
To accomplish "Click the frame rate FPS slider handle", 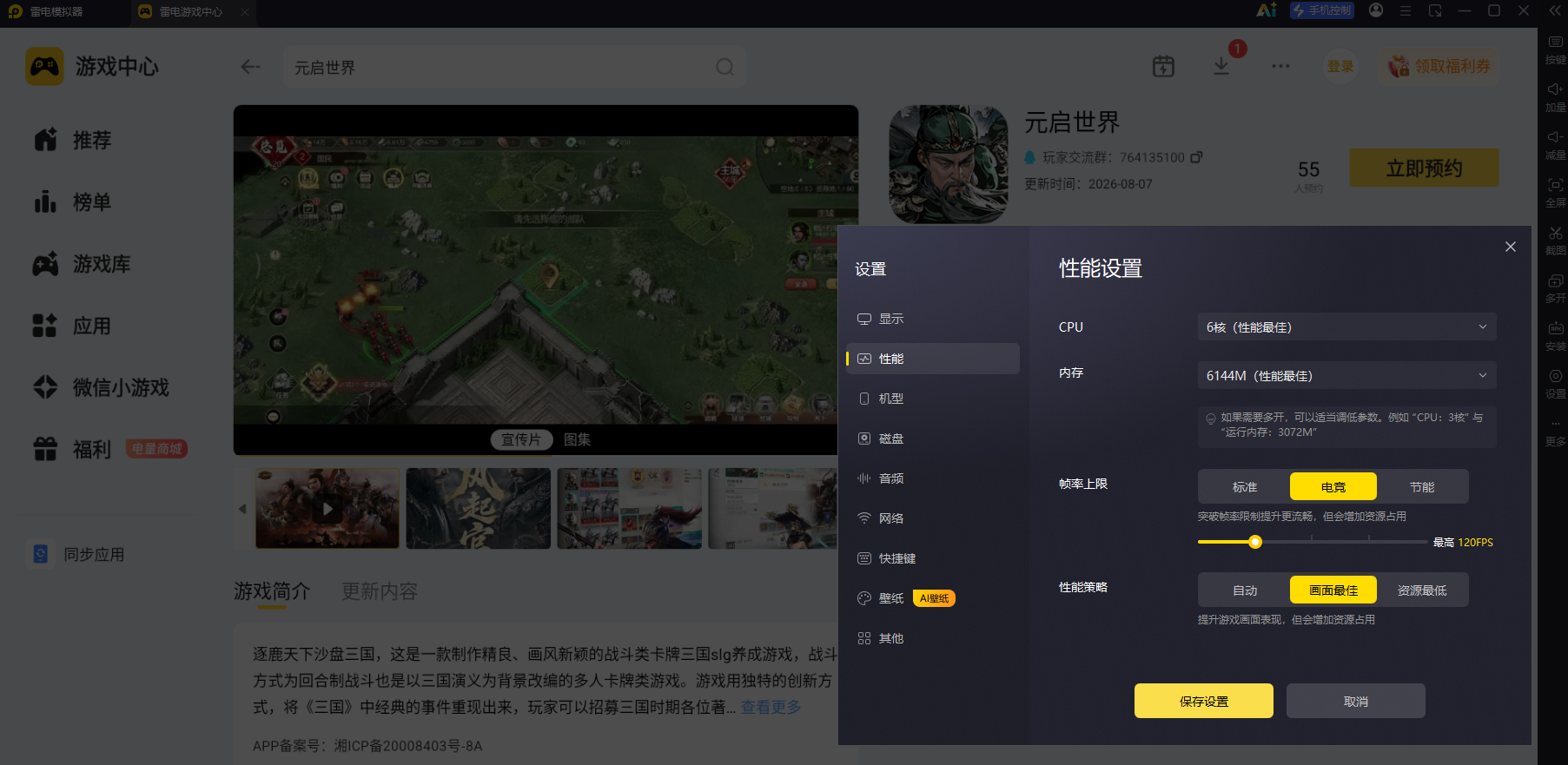I will 1255,542.
